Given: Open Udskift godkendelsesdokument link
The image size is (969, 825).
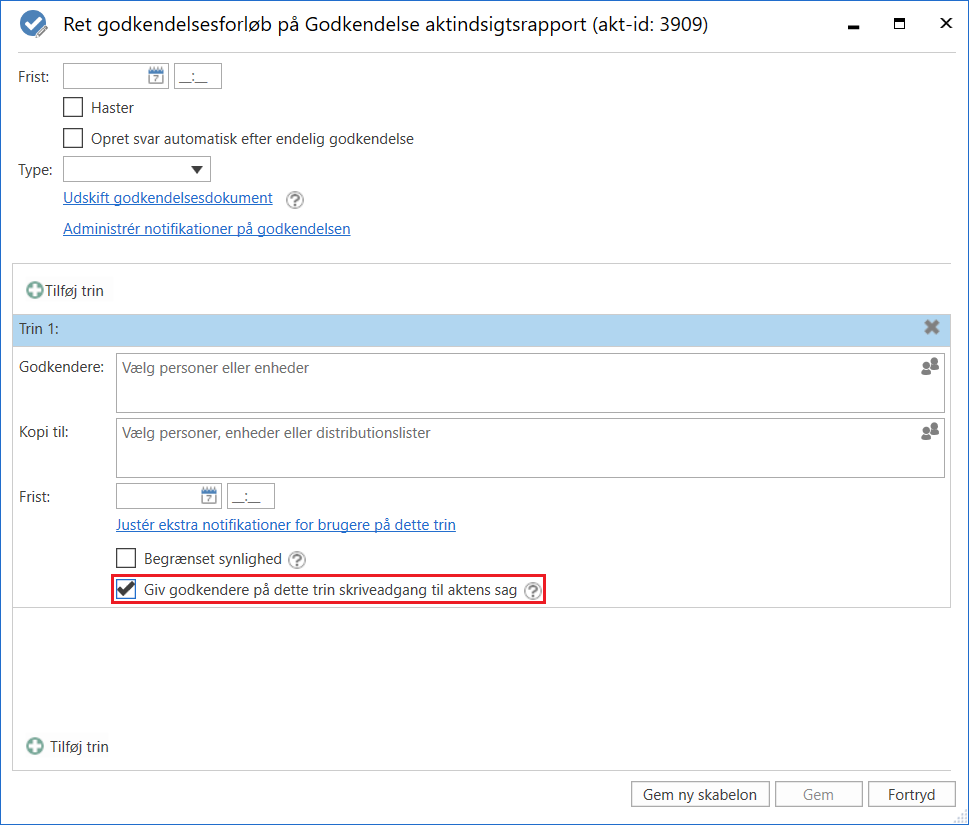Looking at the screenshot, I should point(167,198).
